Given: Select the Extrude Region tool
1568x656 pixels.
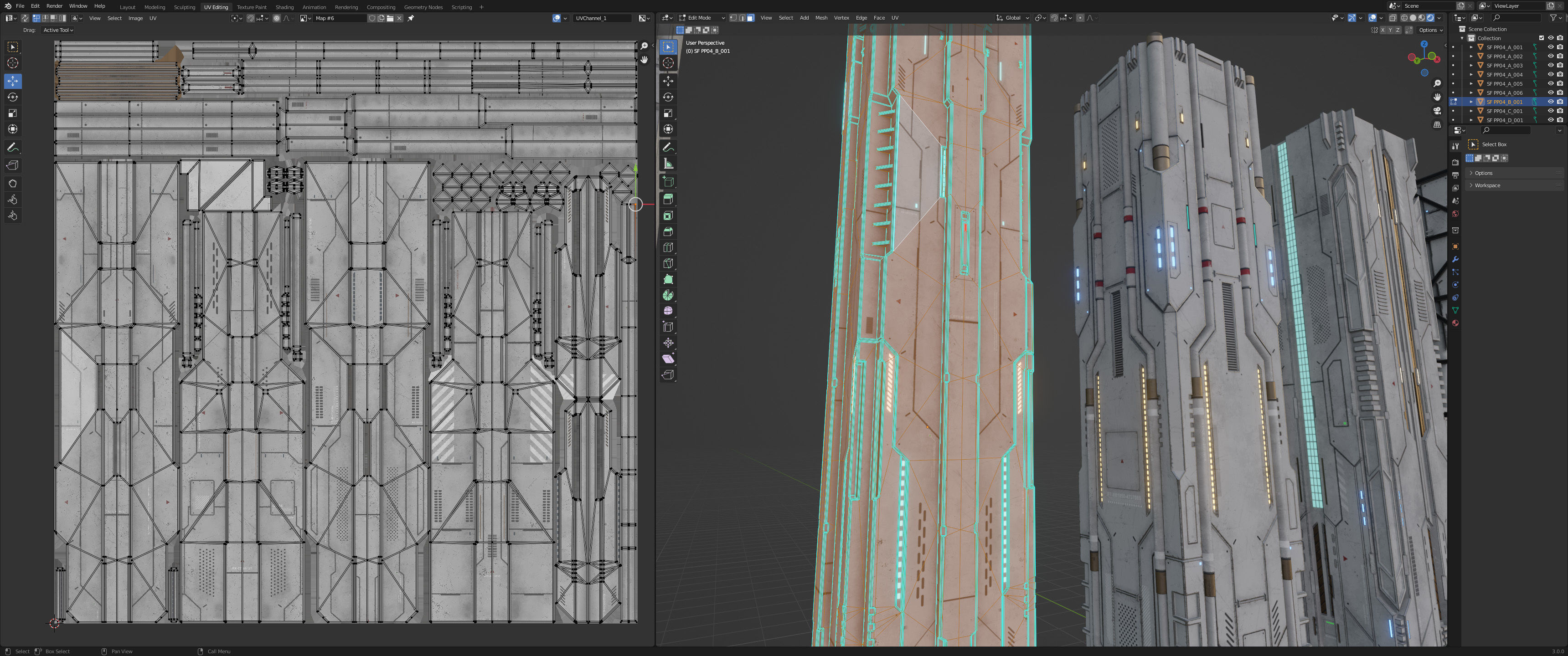Looking at the screenshot, I should point(668,199).
